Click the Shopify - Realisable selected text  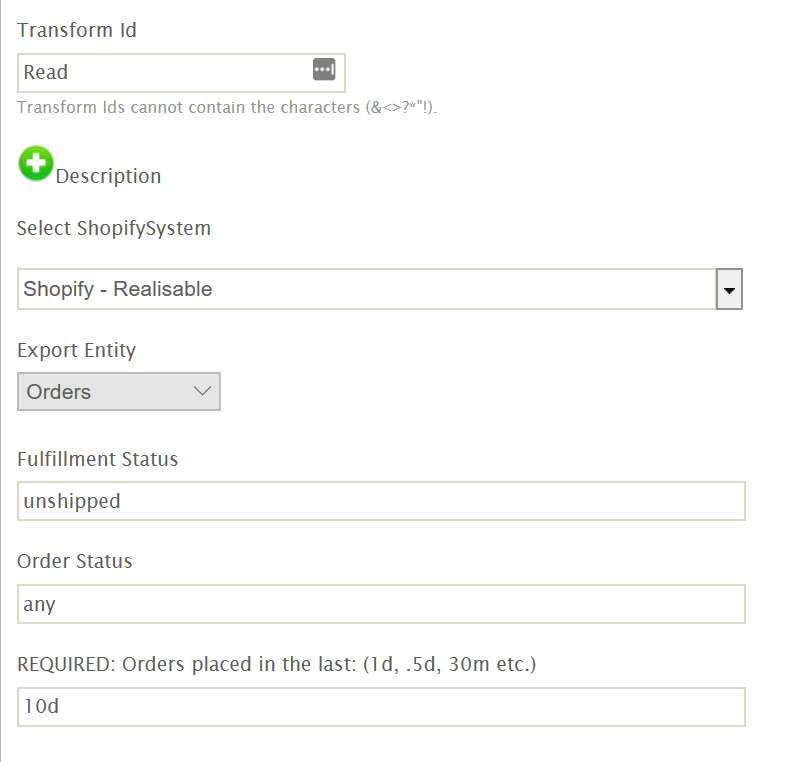tap(118, 289)
